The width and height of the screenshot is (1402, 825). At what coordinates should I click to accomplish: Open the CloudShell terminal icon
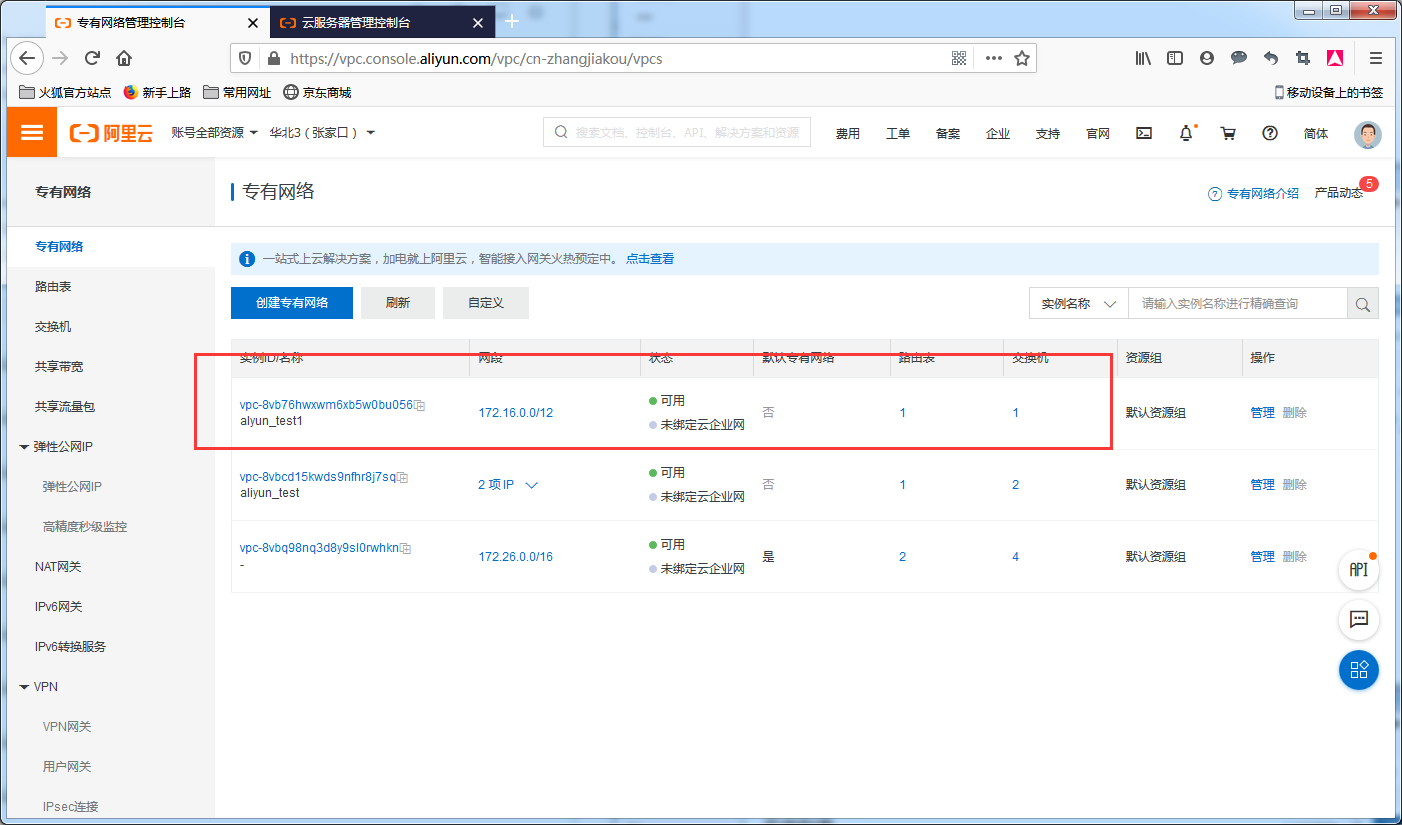(1143, 132)
